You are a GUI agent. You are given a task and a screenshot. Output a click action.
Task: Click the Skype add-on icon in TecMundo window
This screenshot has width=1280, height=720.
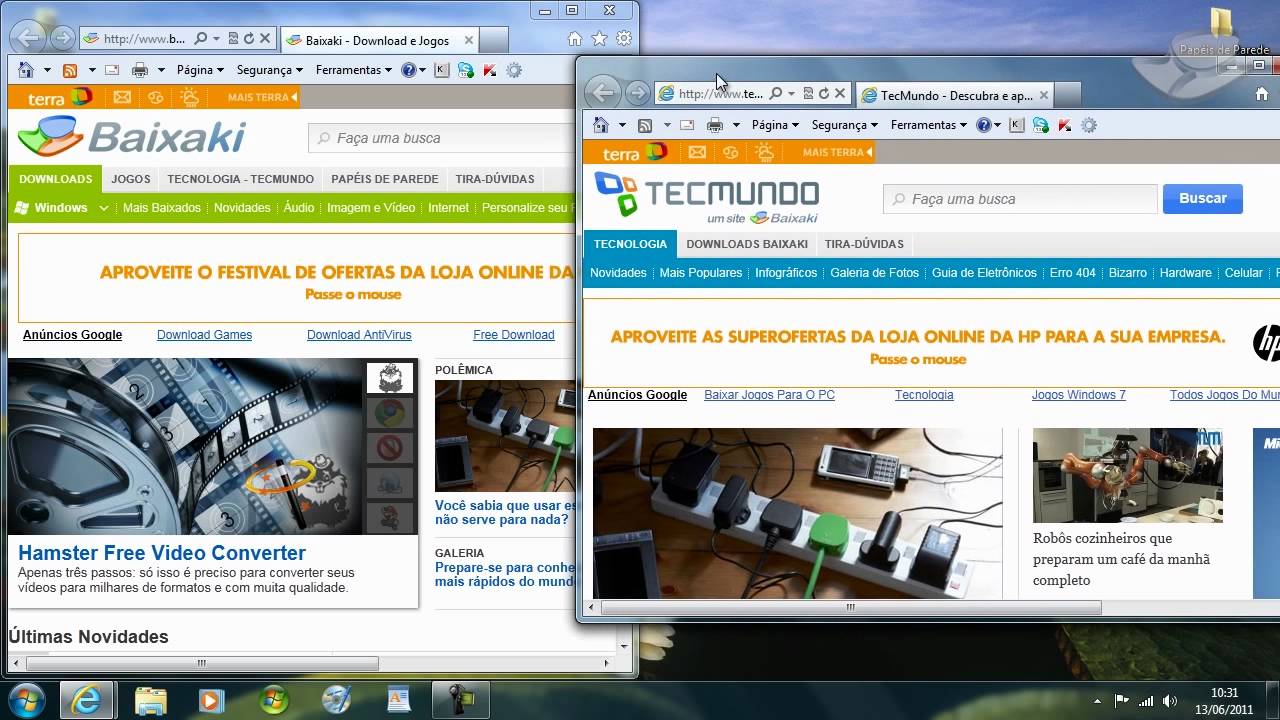click(1041, 125)
